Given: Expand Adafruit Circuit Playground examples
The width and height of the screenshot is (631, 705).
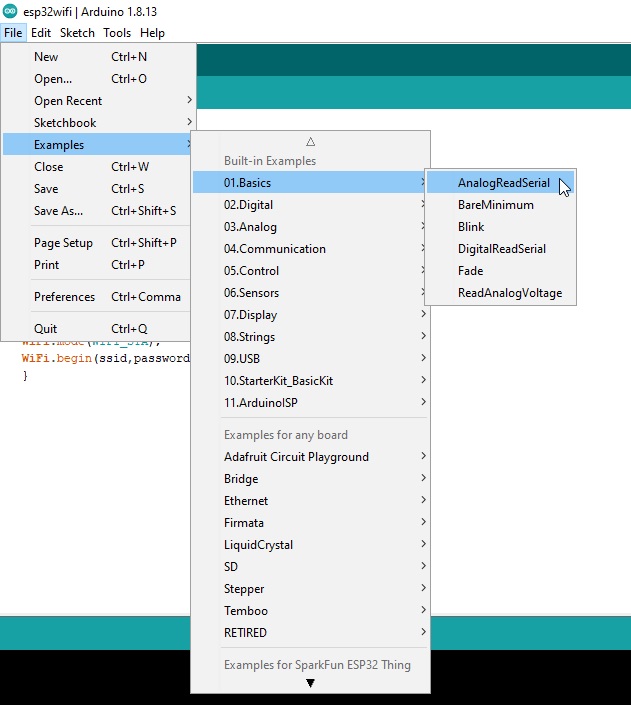Looking at the screenshot, I should 310,457.
